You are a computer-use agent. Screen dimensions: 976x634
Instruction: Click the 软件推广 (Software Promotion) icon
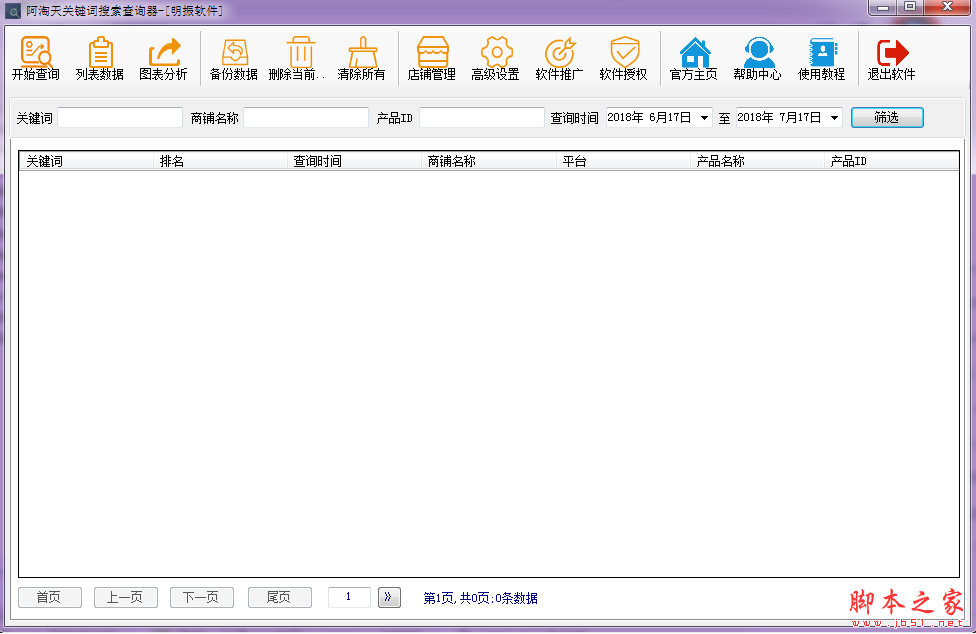coord(559,58)
